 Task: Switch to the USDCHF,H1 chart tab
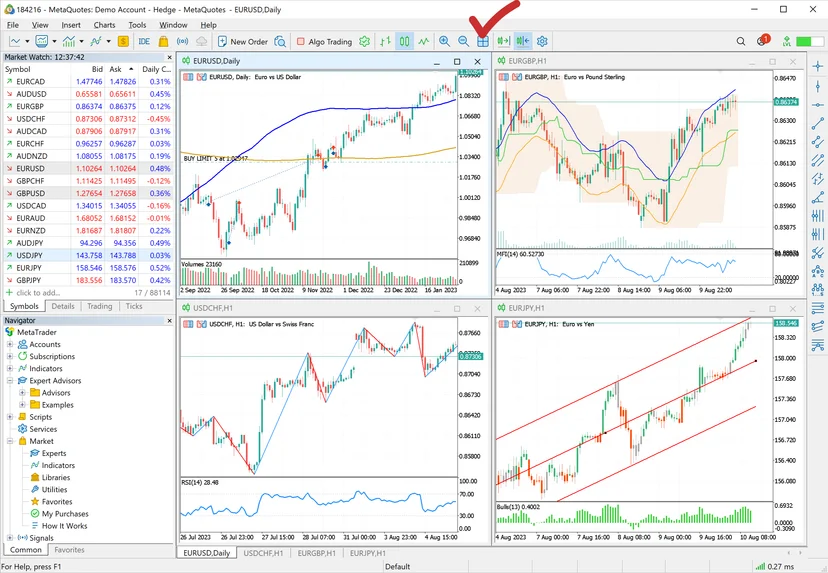[263, 553]
